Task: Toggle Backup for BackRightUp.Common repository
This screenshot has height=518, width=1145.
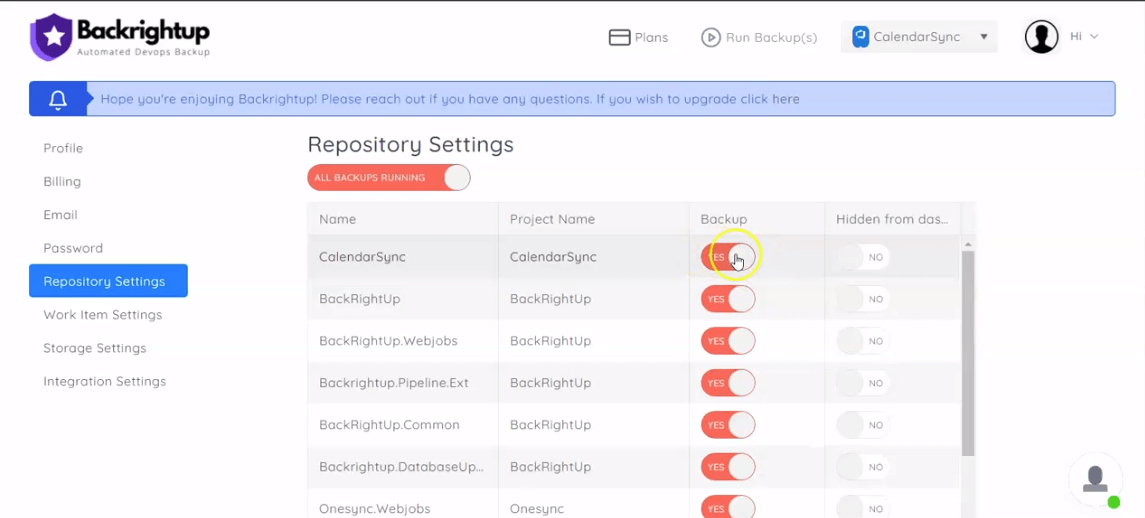Action: coord(728,425)
